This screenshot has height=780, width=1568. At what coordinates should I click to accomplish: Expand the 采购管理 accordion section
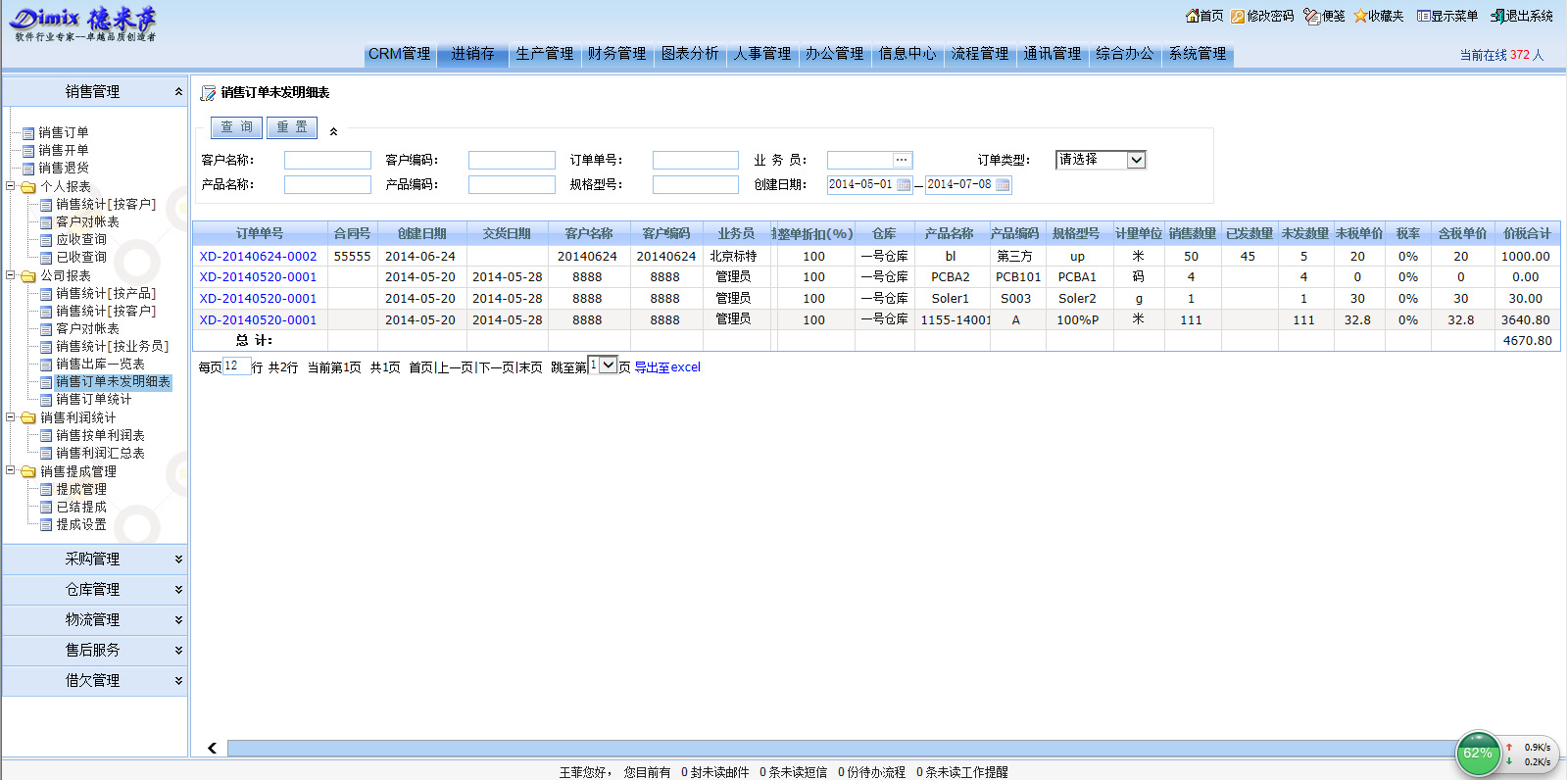coord(94,560)
